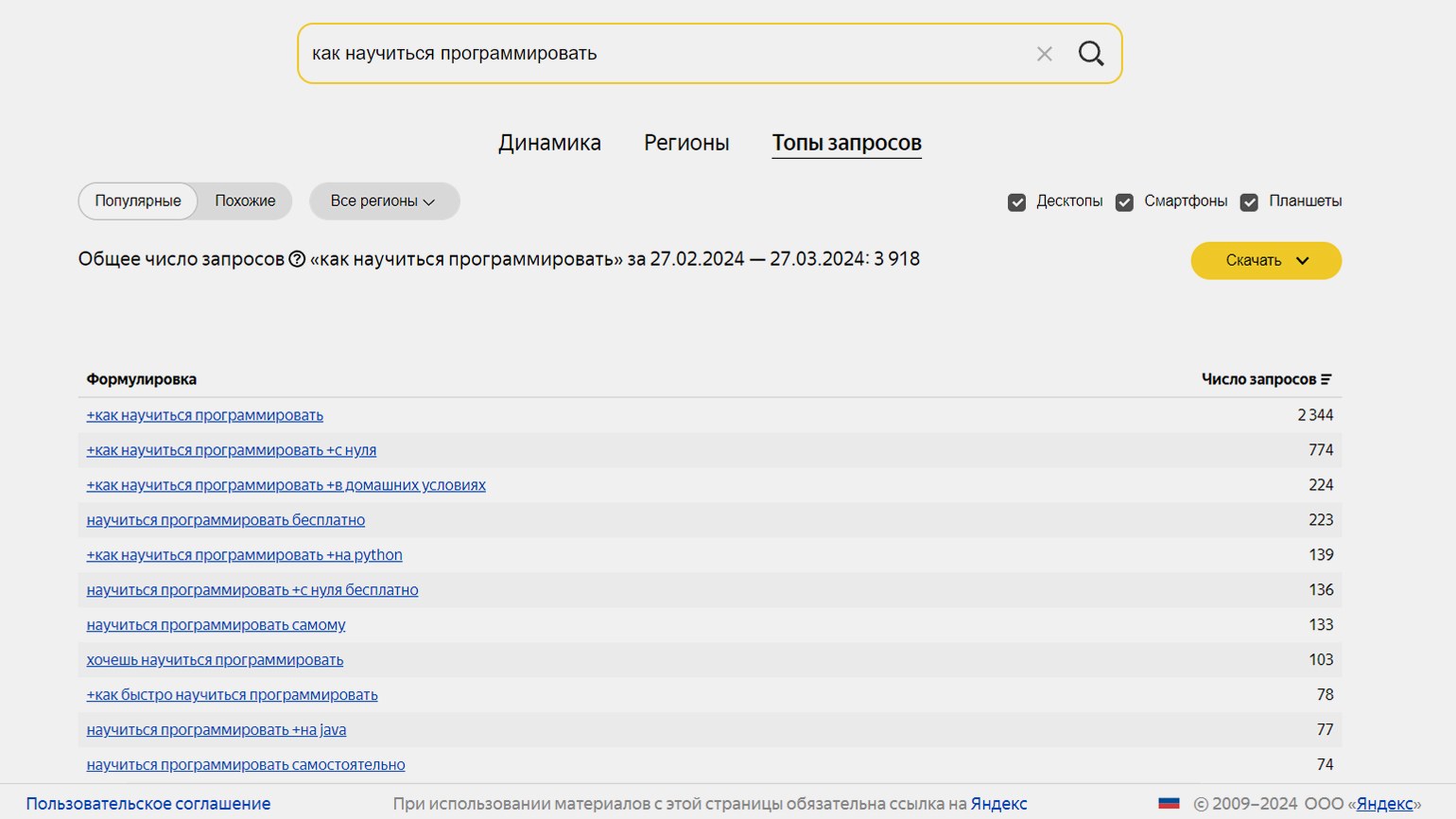Uncheck the Десктопы checkbox

pos(1017,201)
